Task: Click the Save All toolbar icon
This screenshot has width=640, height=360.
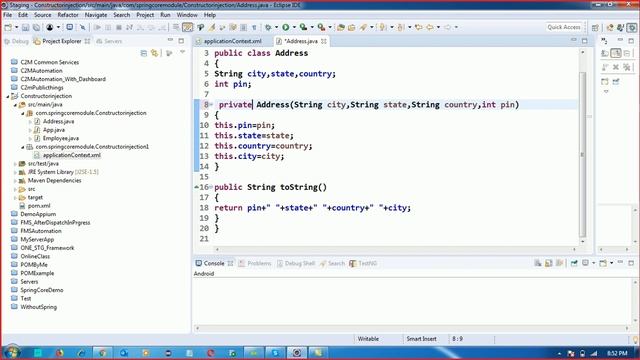Action: click(36, 27)
